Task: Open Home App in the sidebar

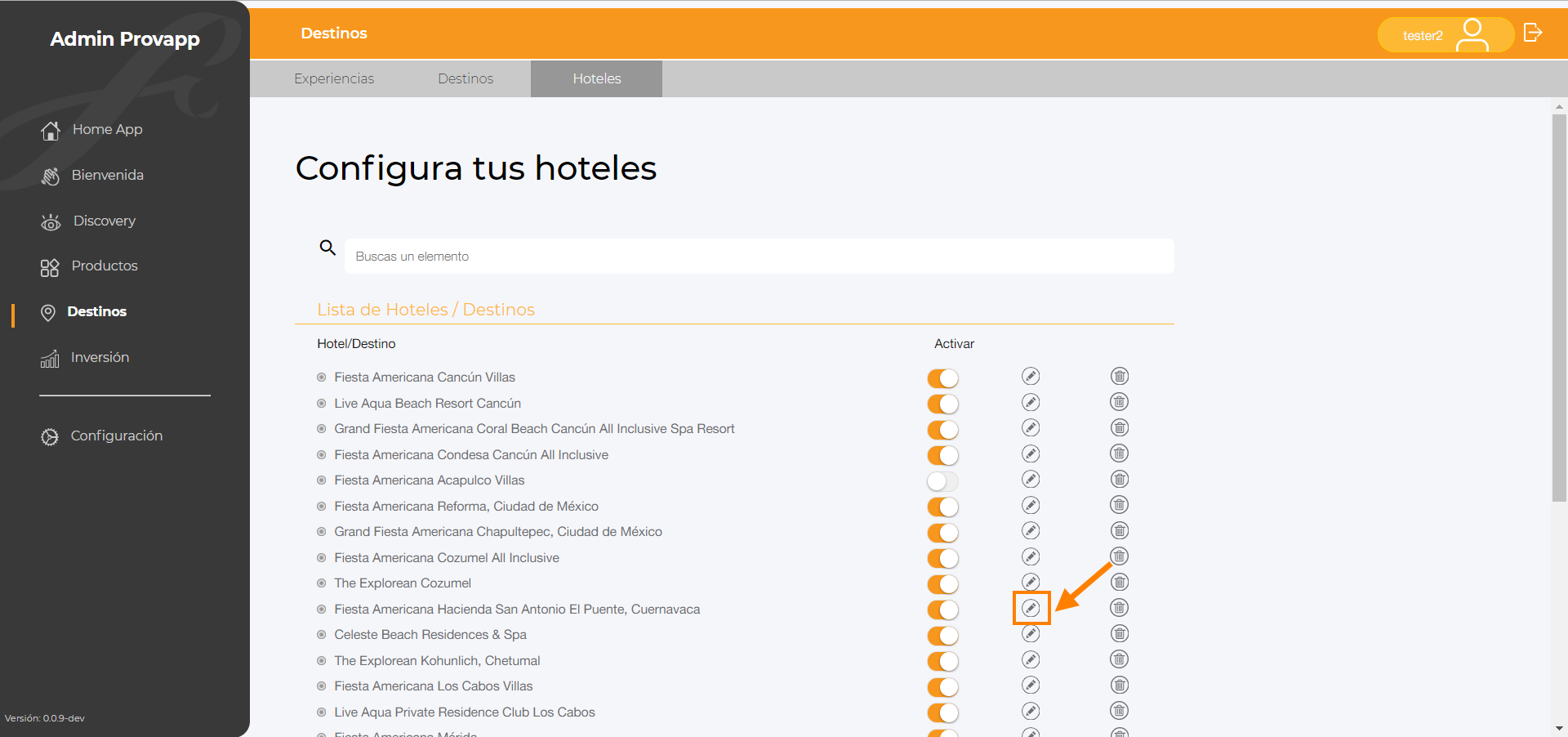Action: tap(91, 129)
